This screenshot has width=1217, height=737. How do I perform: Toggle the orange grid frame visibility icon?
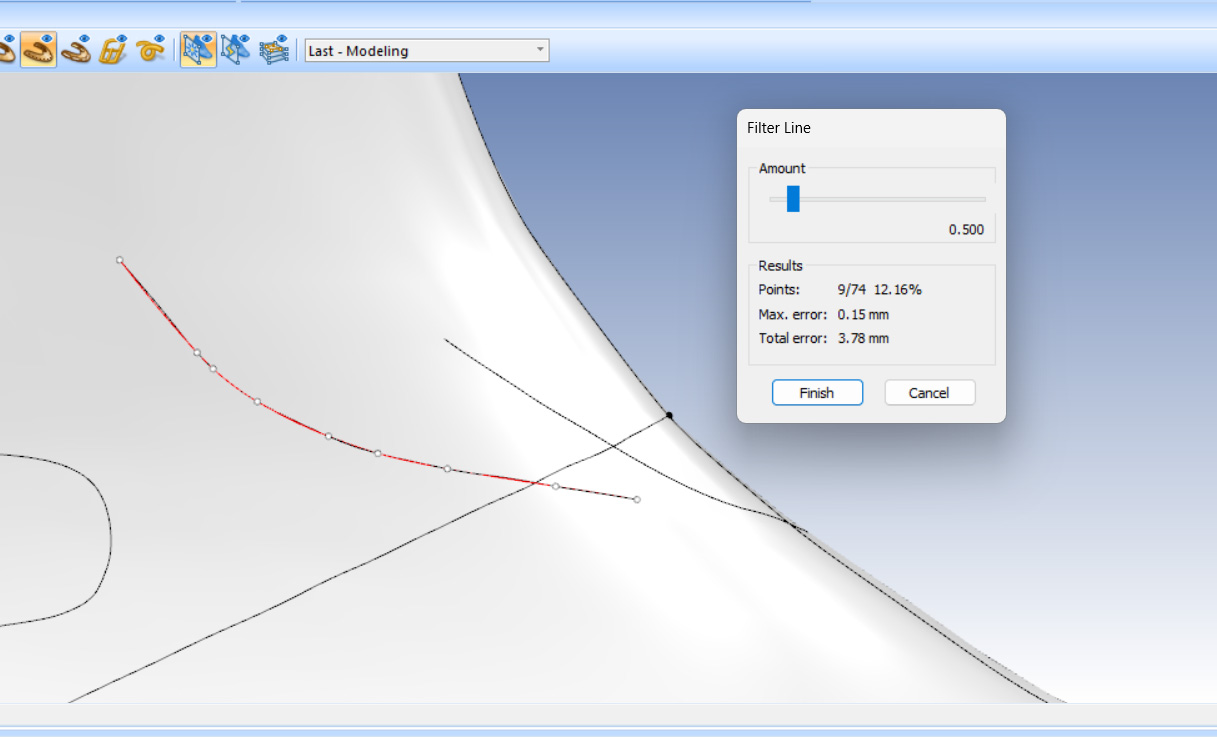point(113,49)
